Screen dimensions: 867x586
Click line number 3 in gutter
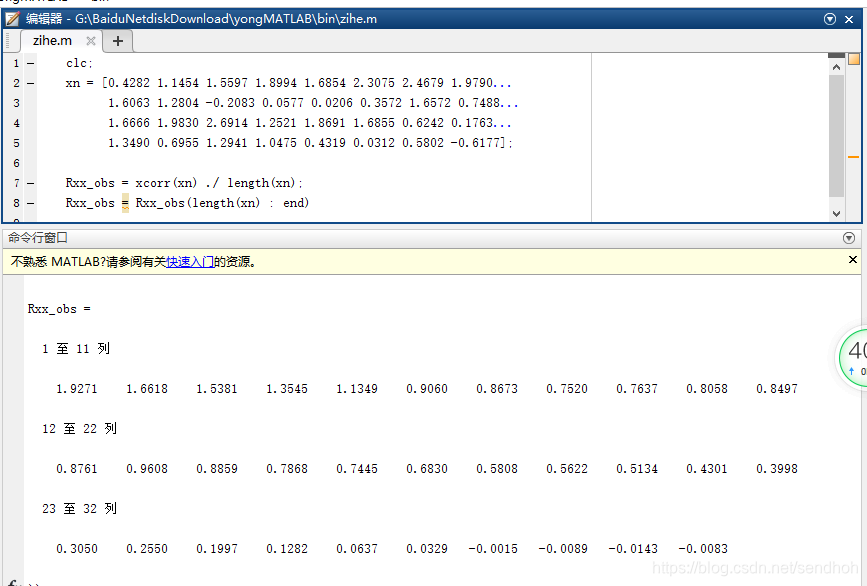click(x=17, y=103)
